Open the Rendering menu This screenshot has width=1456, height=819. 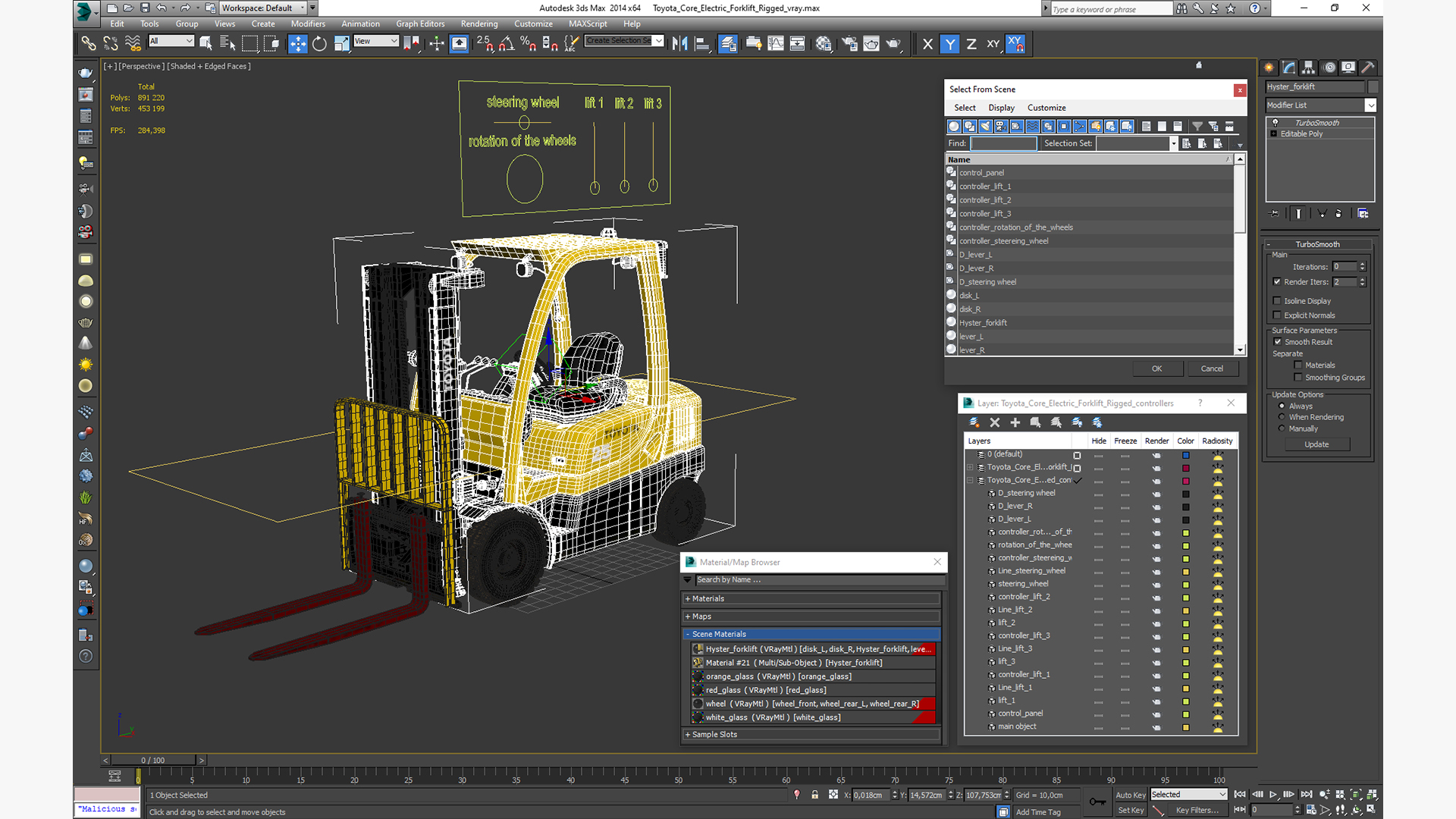479,24
